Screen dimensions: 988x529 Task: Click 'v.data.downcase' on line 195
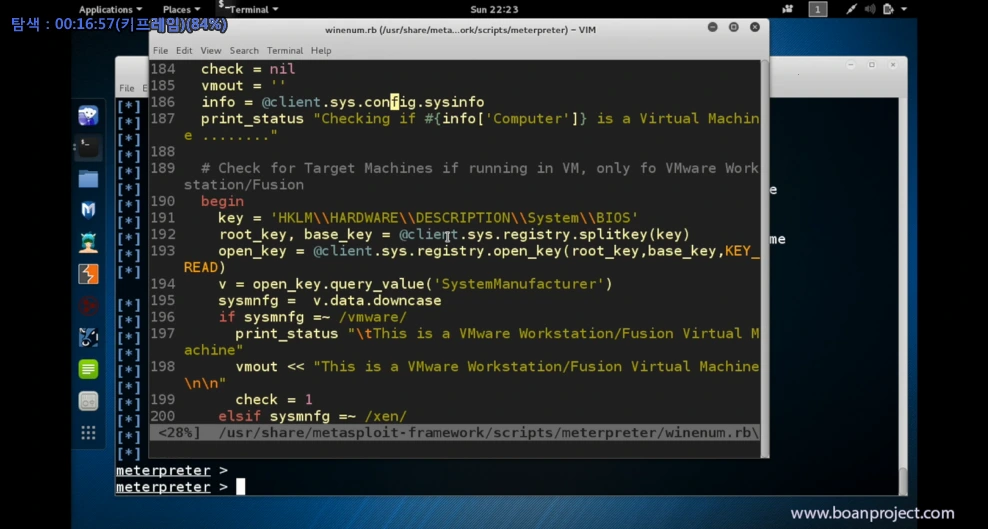[x=377, y=300]
